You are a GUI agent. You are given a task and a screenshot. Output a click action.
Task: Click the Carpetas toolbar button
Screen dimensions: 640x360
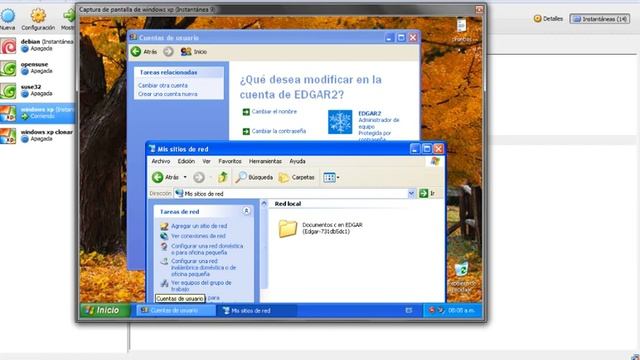tap(297, 177)
